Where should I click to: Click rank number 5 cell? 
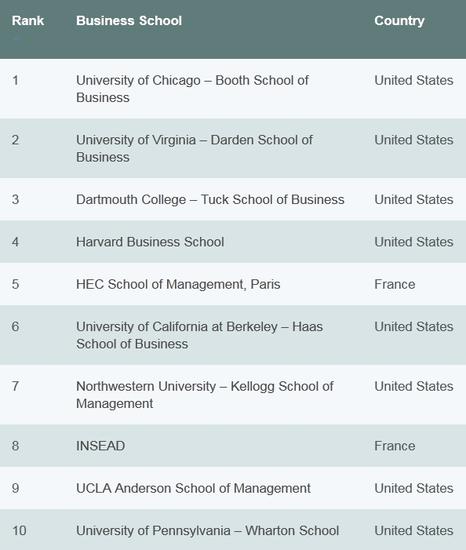coord(15,284)
